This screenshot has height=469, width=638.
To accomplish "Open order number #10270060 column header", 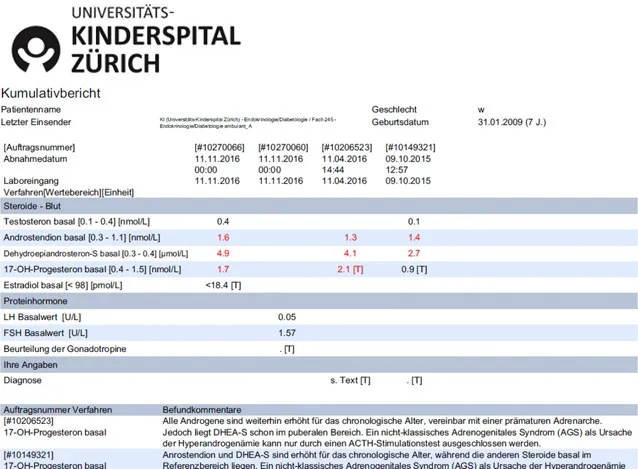I will [x=286, y=147].
